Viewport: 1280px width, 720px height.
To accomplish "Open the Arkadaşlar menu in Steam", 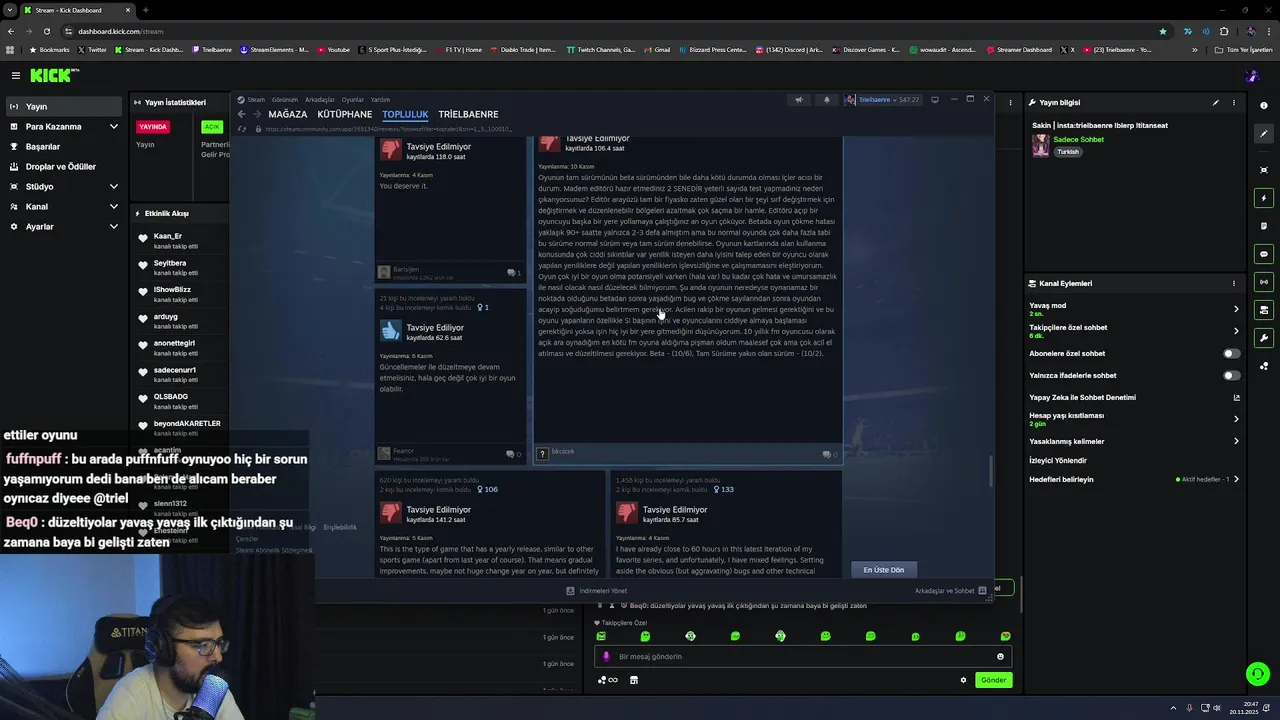I will tap(320, 100).
